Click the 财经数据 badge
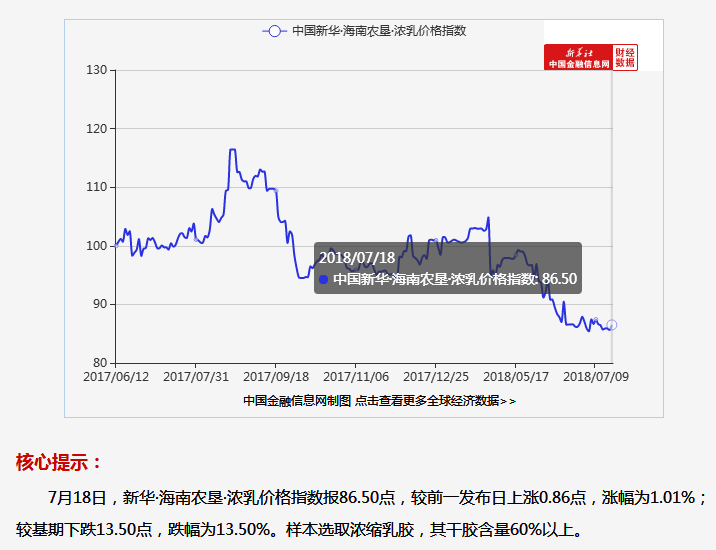716x550 pixels. pos(625,58)
